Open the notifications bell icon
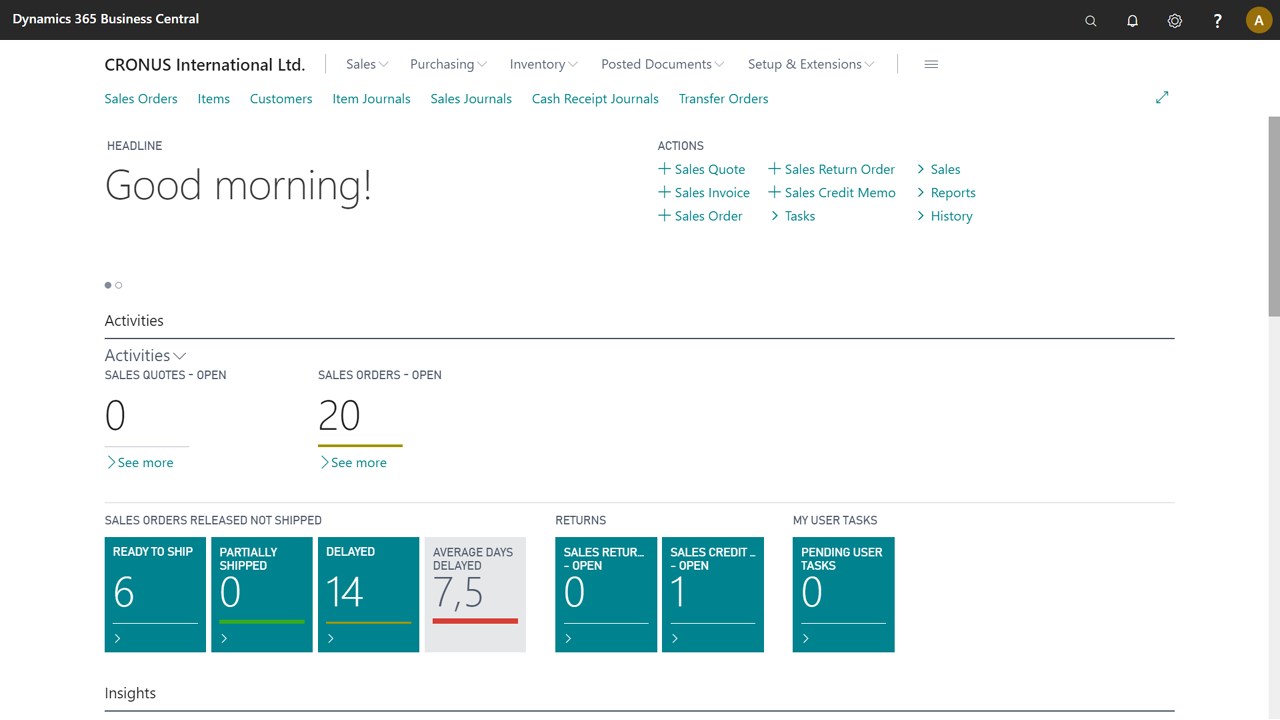 [x=1133, y=20]
